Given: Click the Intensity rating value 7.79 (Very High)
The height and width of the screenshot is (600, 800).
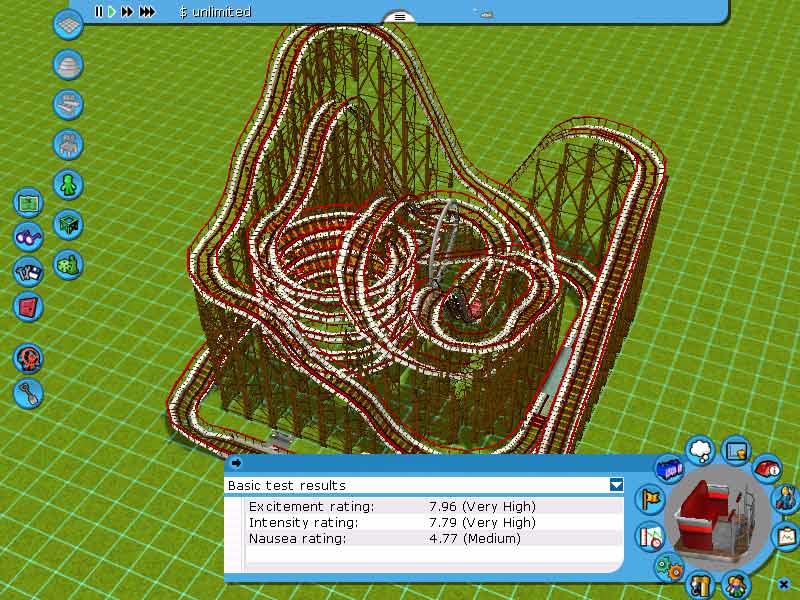Looking at the screenshot, I should (482, 522).
